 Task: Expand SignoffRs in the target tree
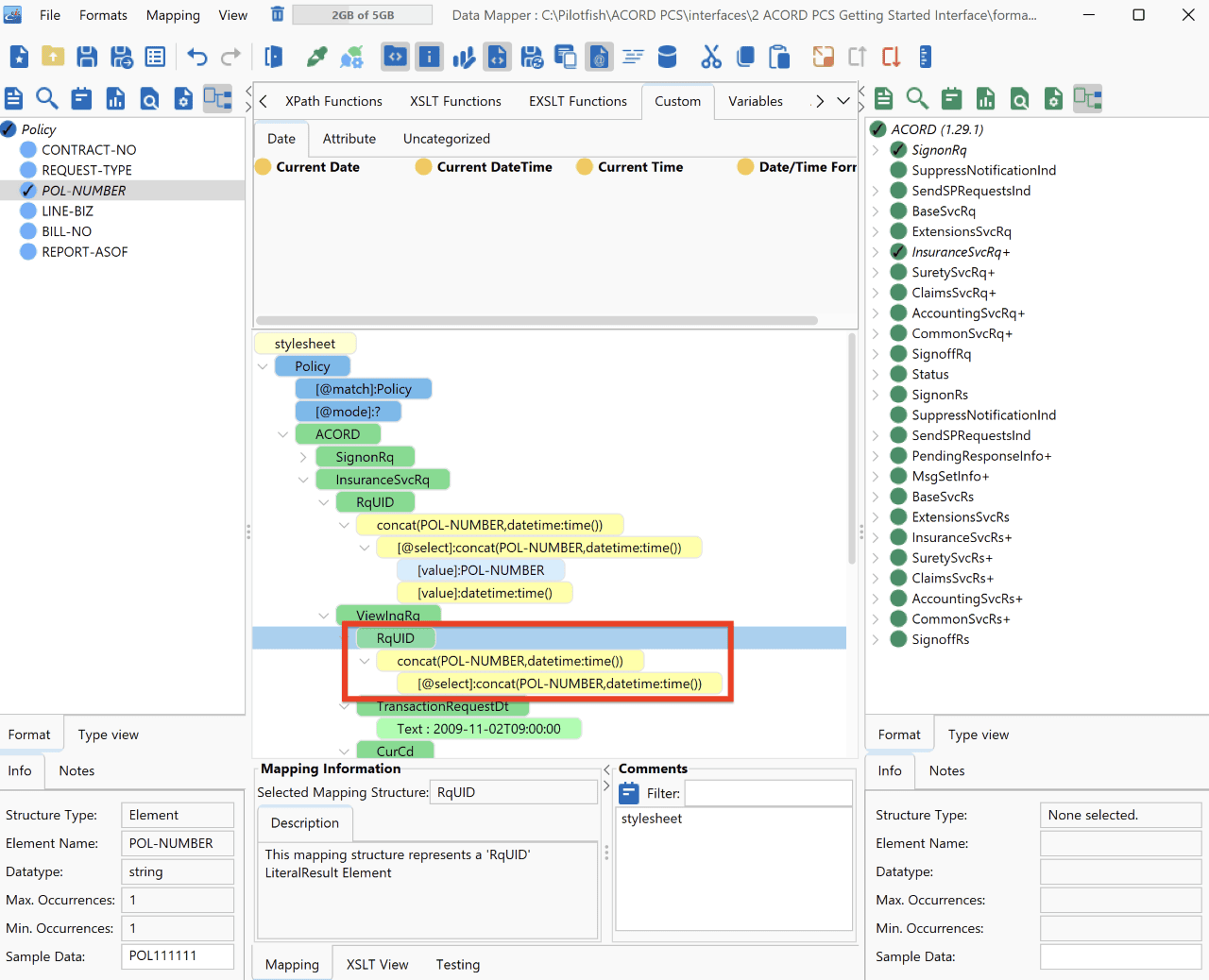pos(876,639)
